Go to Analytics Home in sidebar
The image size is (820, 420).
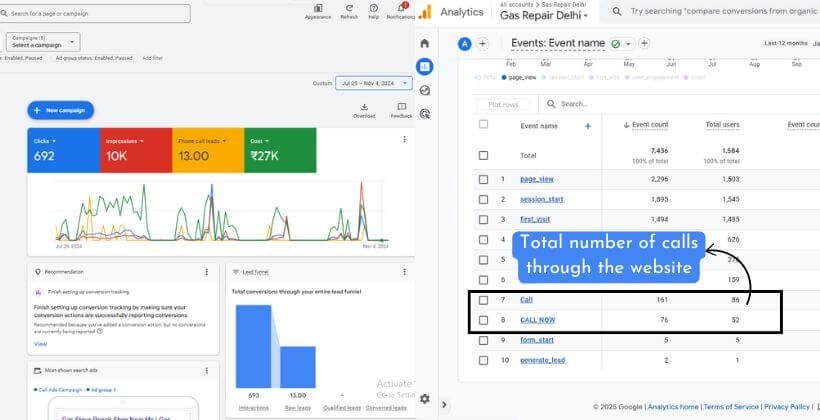pos(425,43)
